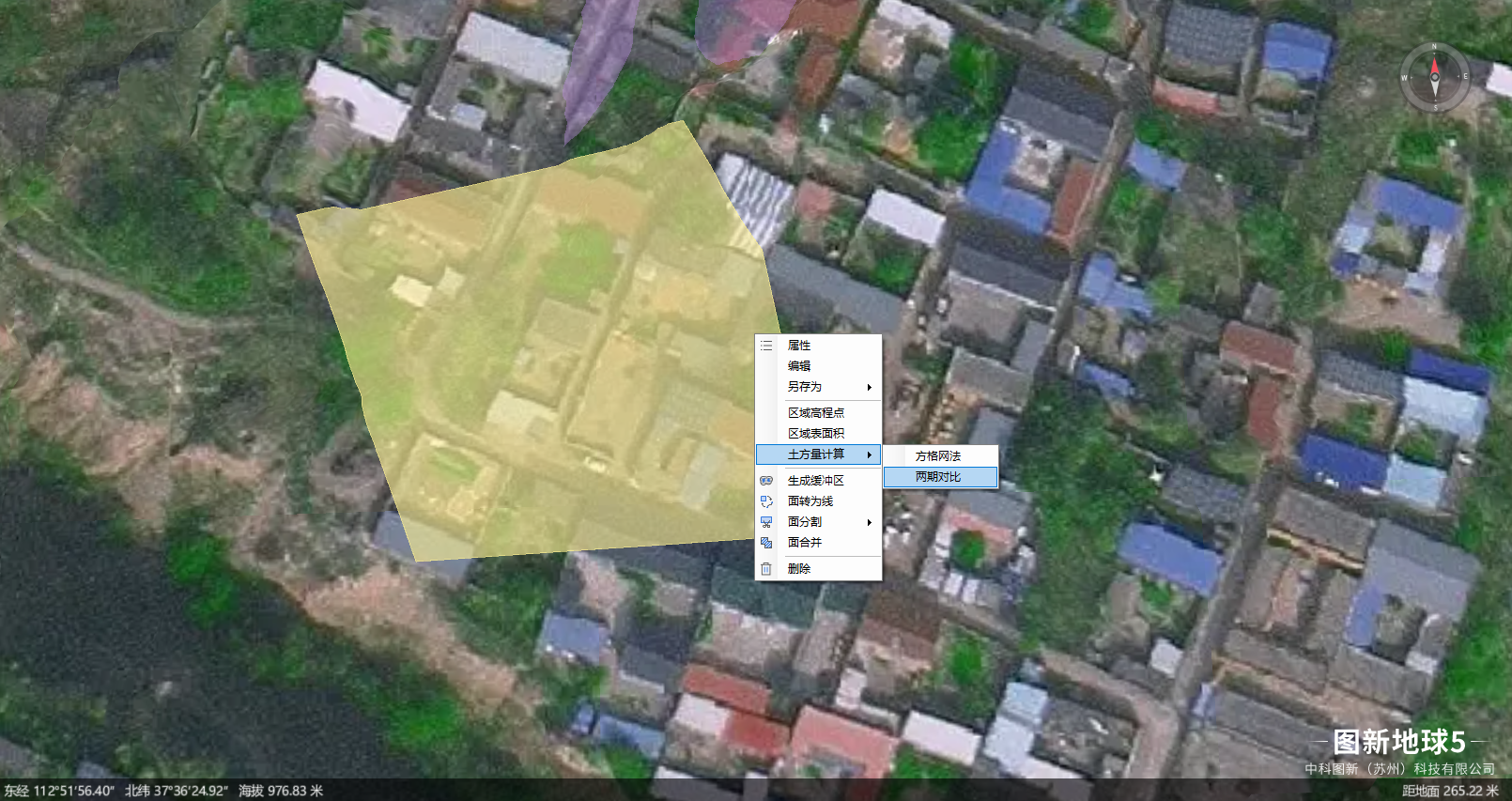Click the 面转为线 polygon-to-line icon

[x=766, y=501]
